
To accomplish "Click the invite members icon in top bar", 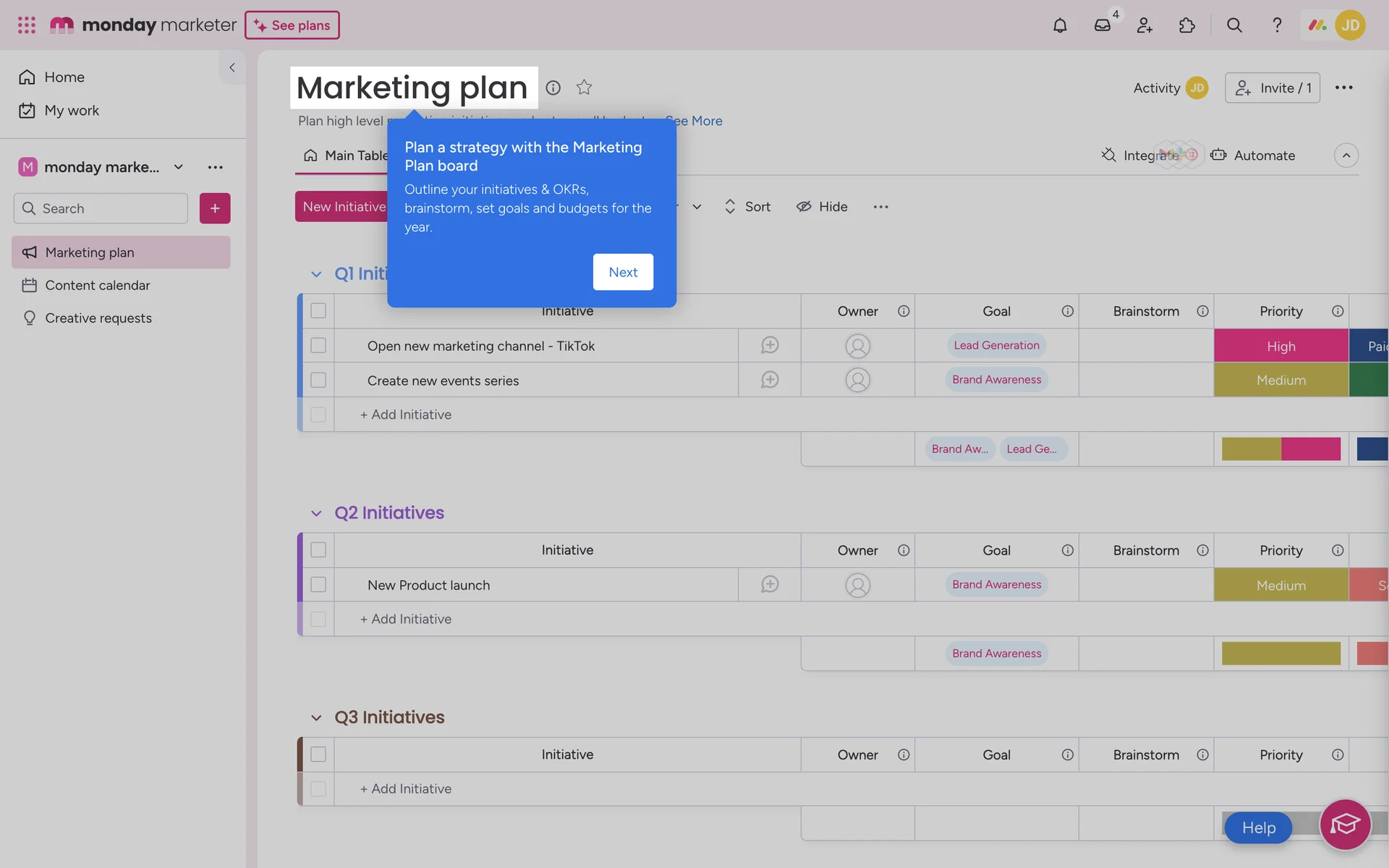I will (x=1144, y=25).
